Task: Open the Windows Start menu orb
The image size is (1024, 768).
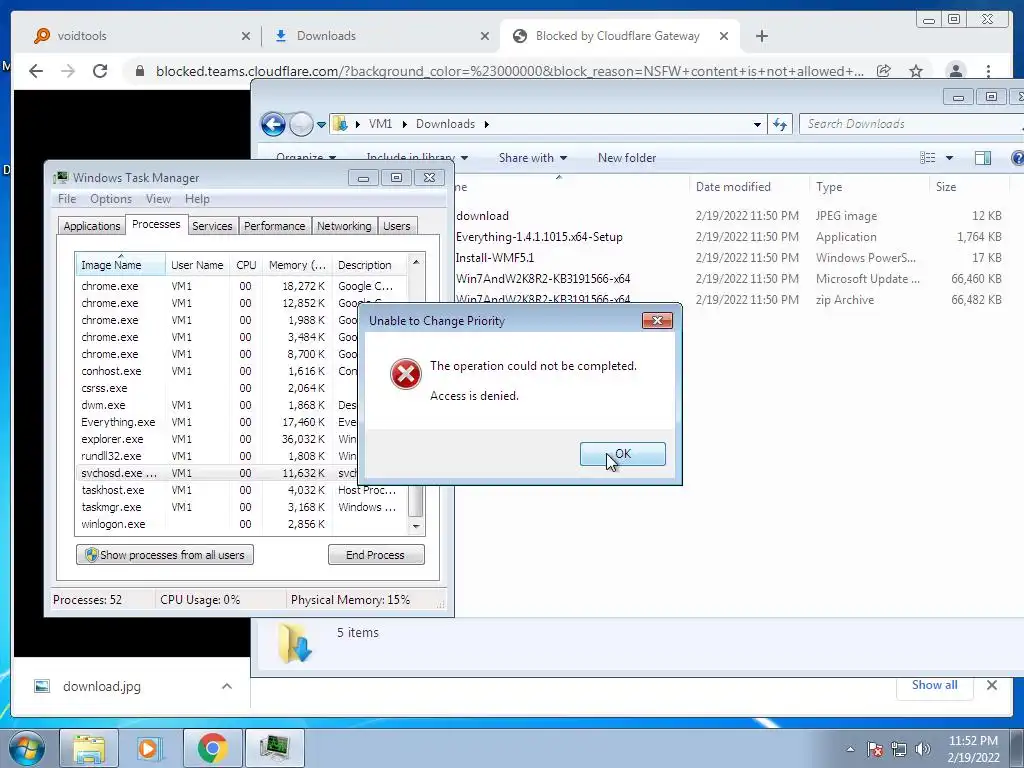Action: tap(27, 748)
